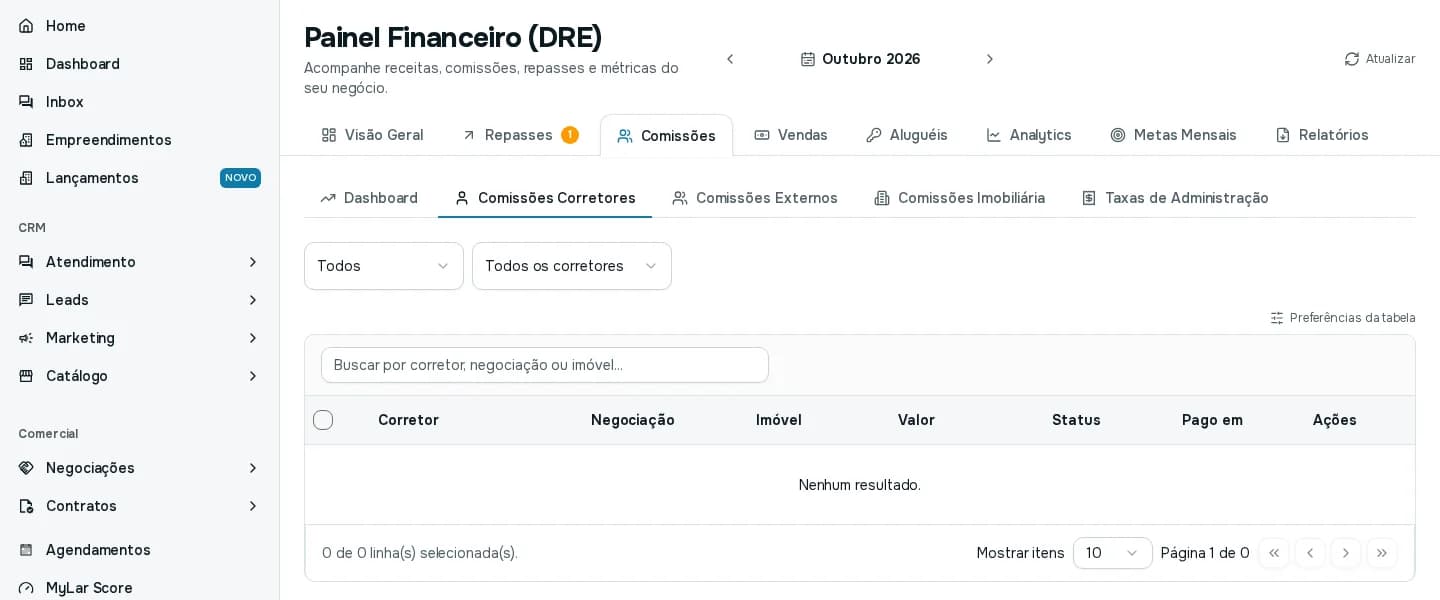Open the Todos status filter dropdown

384,266
